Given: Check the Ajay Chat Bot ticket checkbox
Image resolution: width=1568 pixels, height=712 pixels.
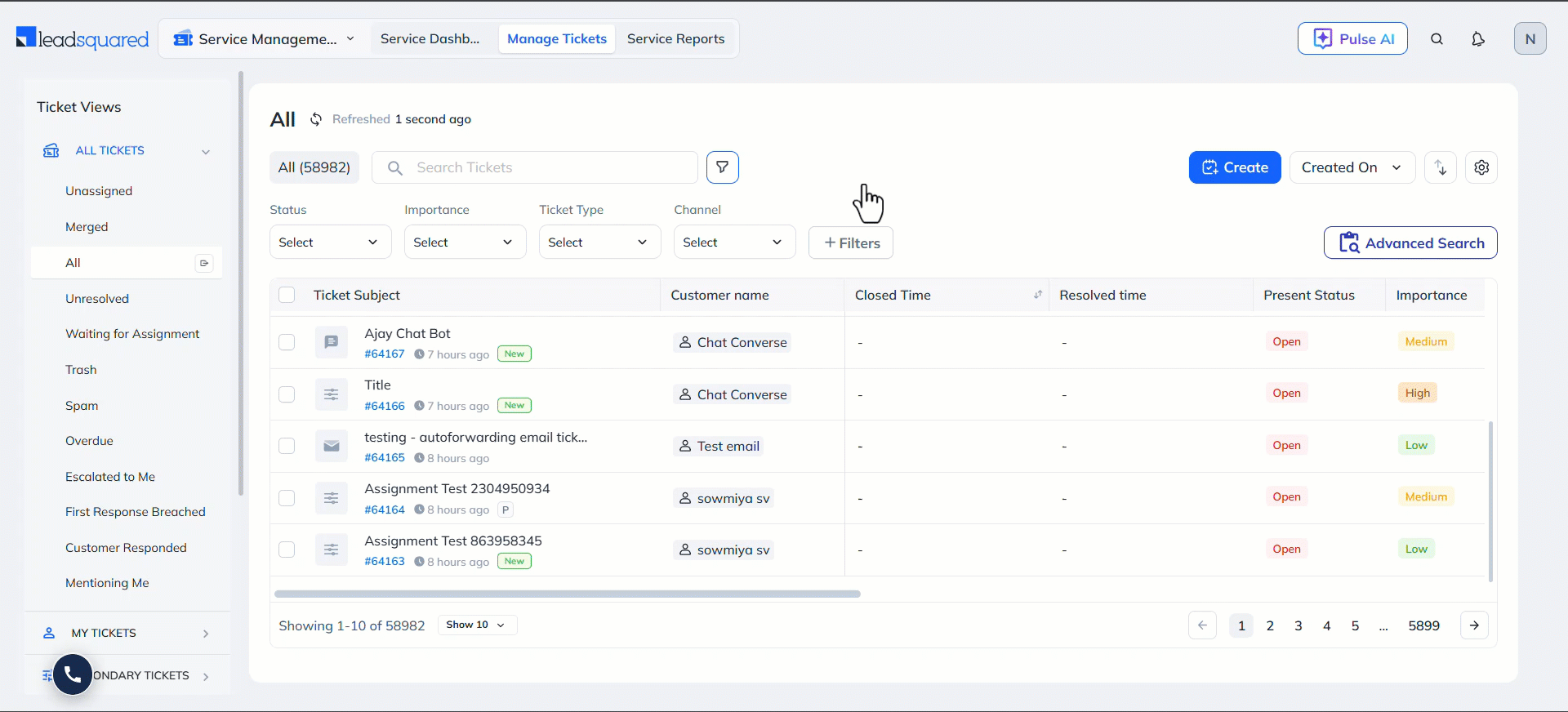Looking at the screenshot, I should coord(287,342).
